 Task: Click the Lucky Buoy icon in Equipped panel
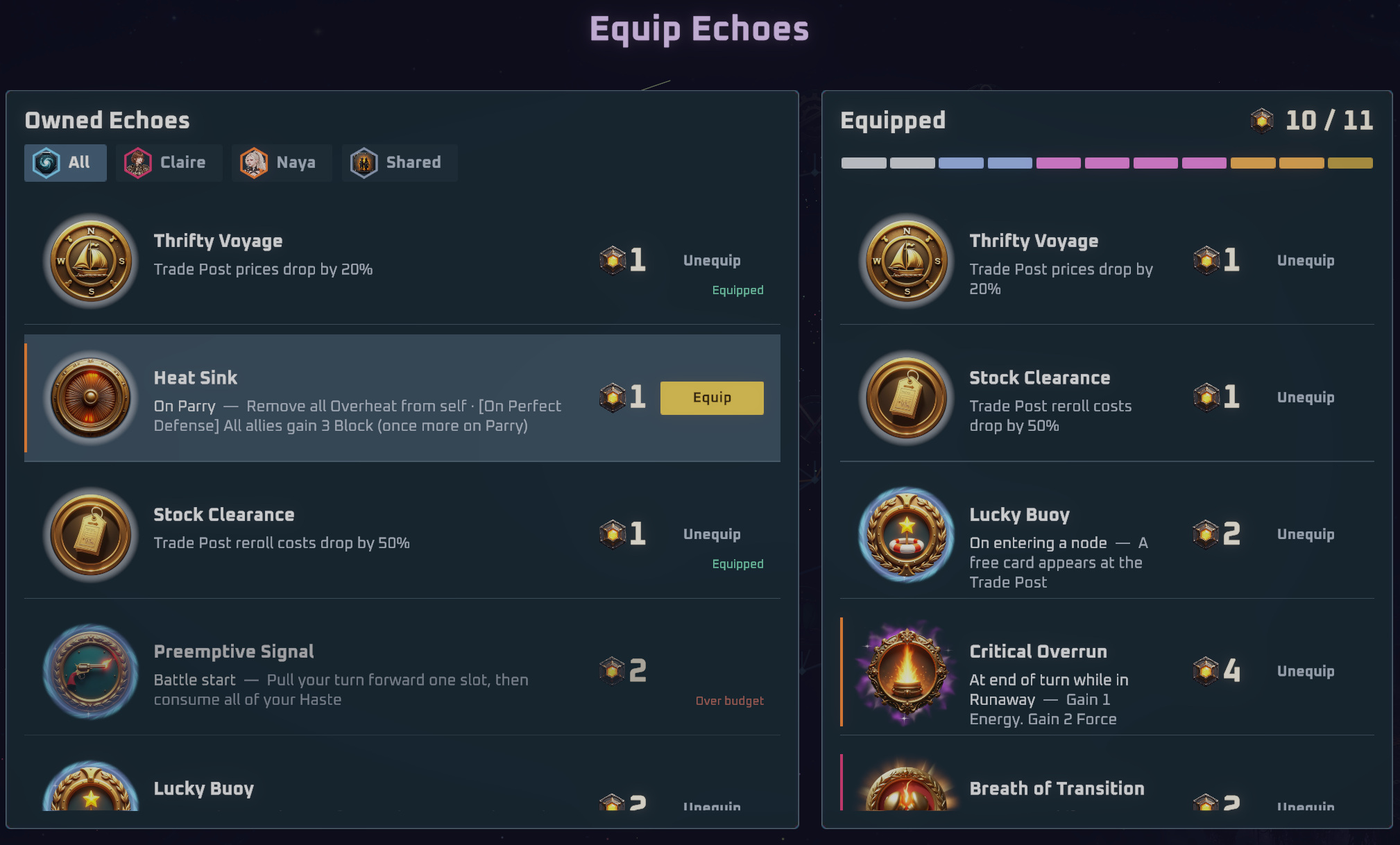point(907,535)
